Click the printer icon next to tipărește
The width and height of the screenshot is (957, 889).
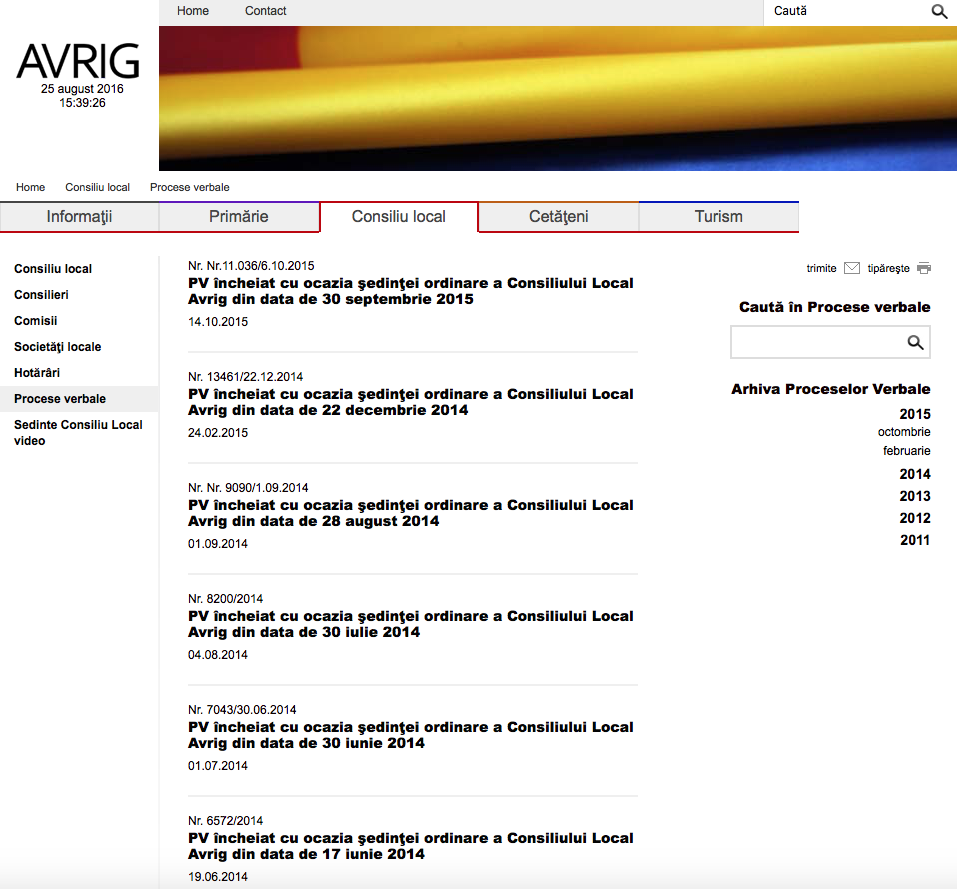[x=924, y=268]
